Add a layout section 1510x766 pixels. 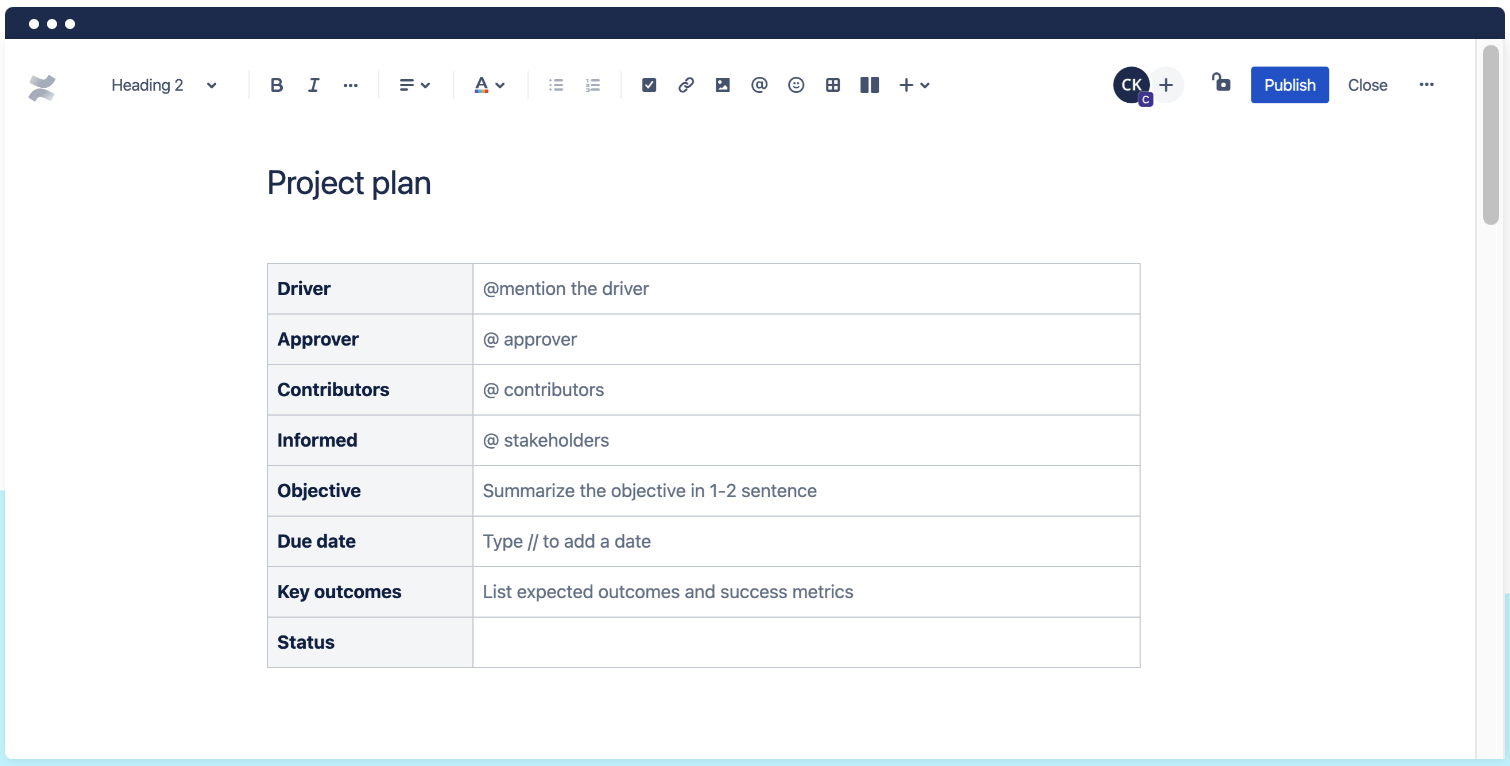(869, 85)
